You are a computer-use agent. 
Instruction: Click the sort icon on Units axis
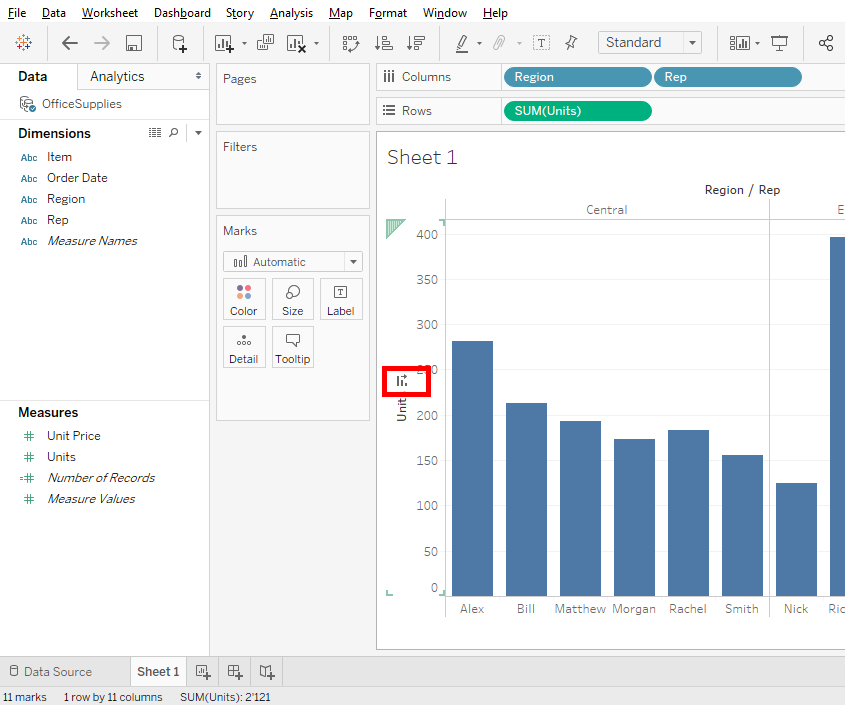click(402, 380)
